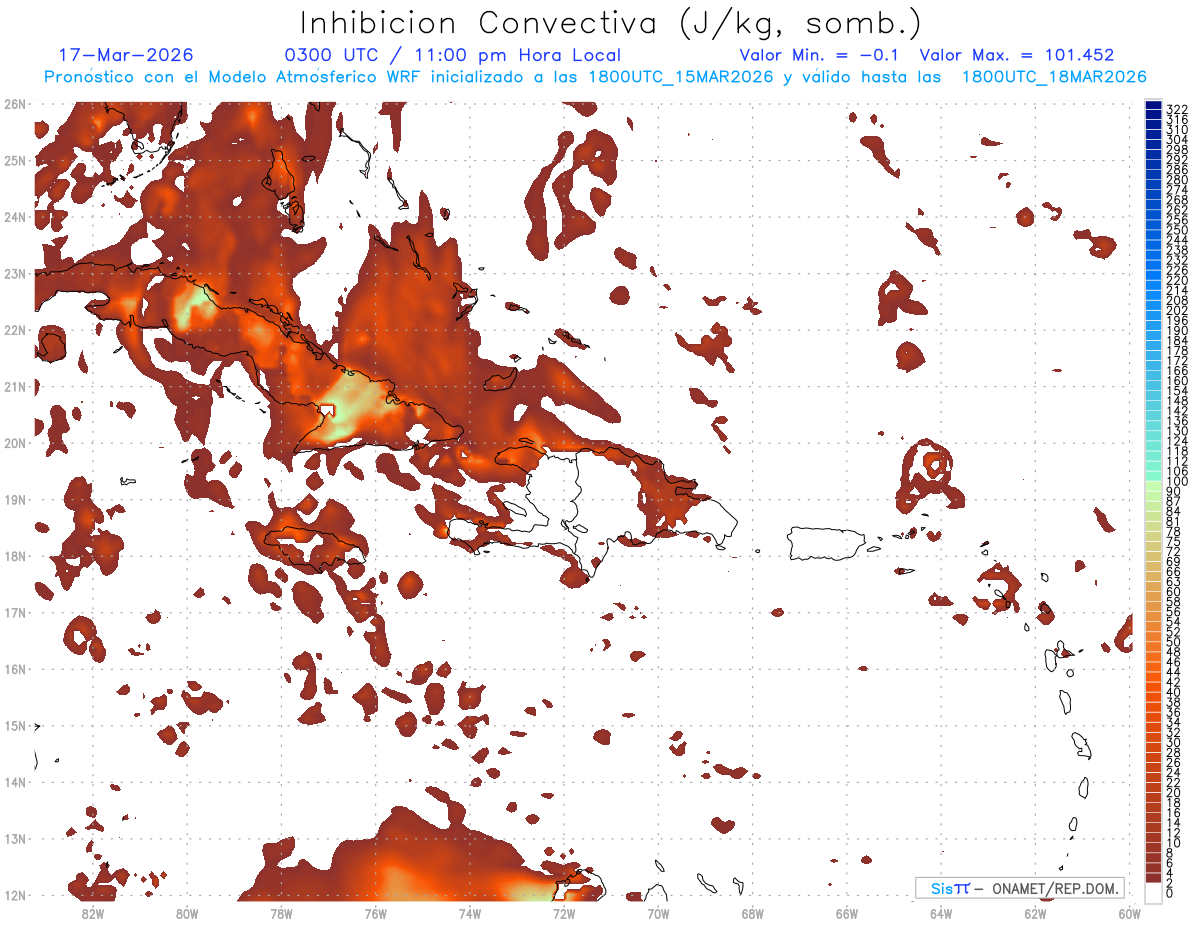Click the '17N' latitude label

coord(14,612)
